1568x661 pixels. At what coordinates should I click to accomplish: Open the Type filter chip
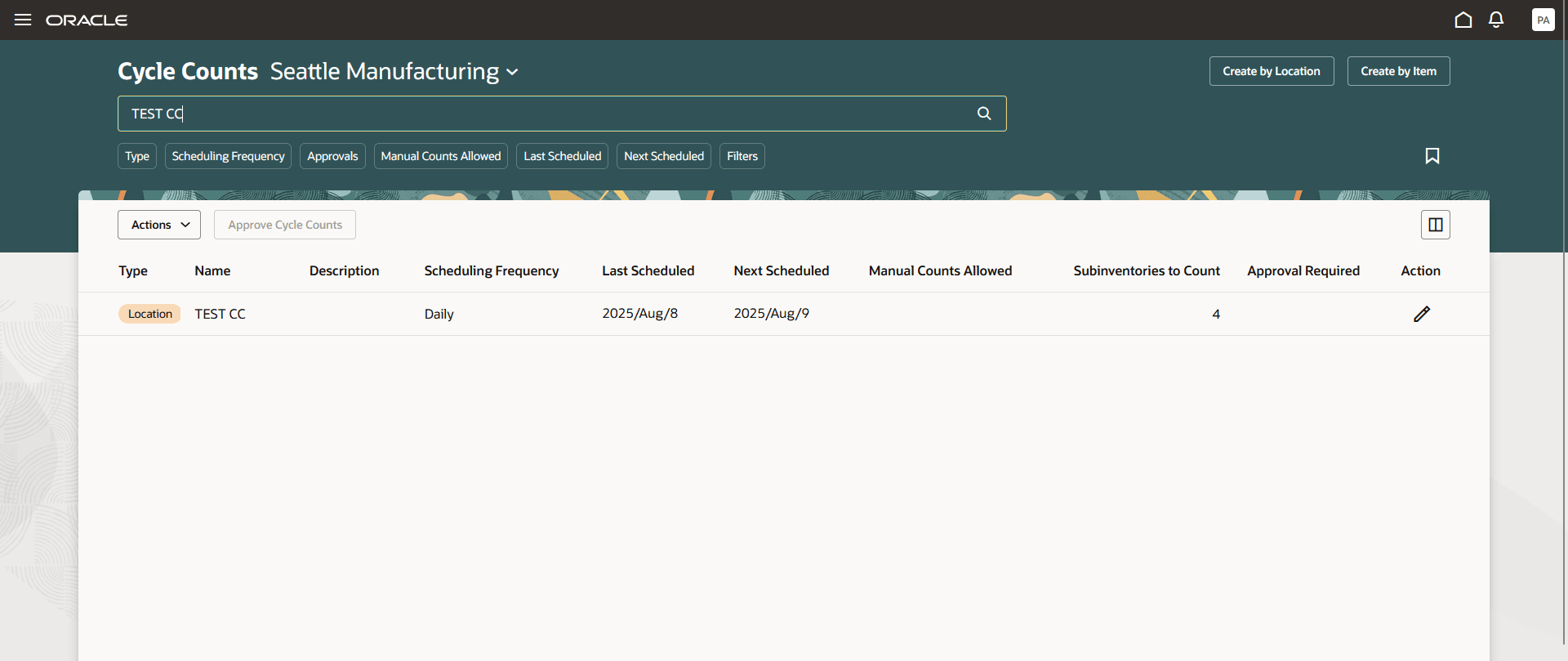point(137,156)
